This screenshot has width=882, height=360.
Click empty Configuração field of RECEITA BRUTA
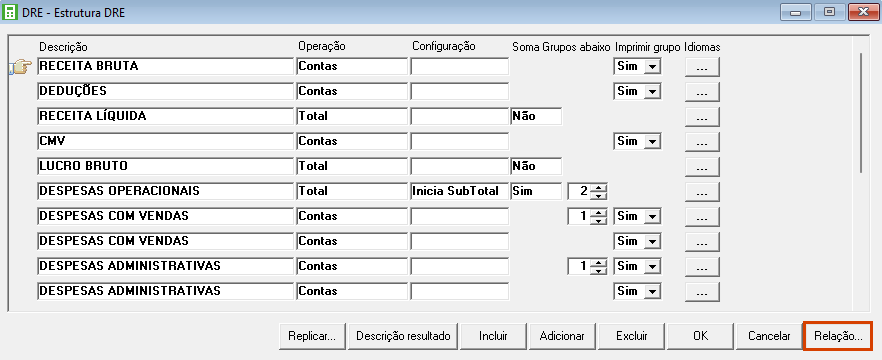tap(460, 66)
